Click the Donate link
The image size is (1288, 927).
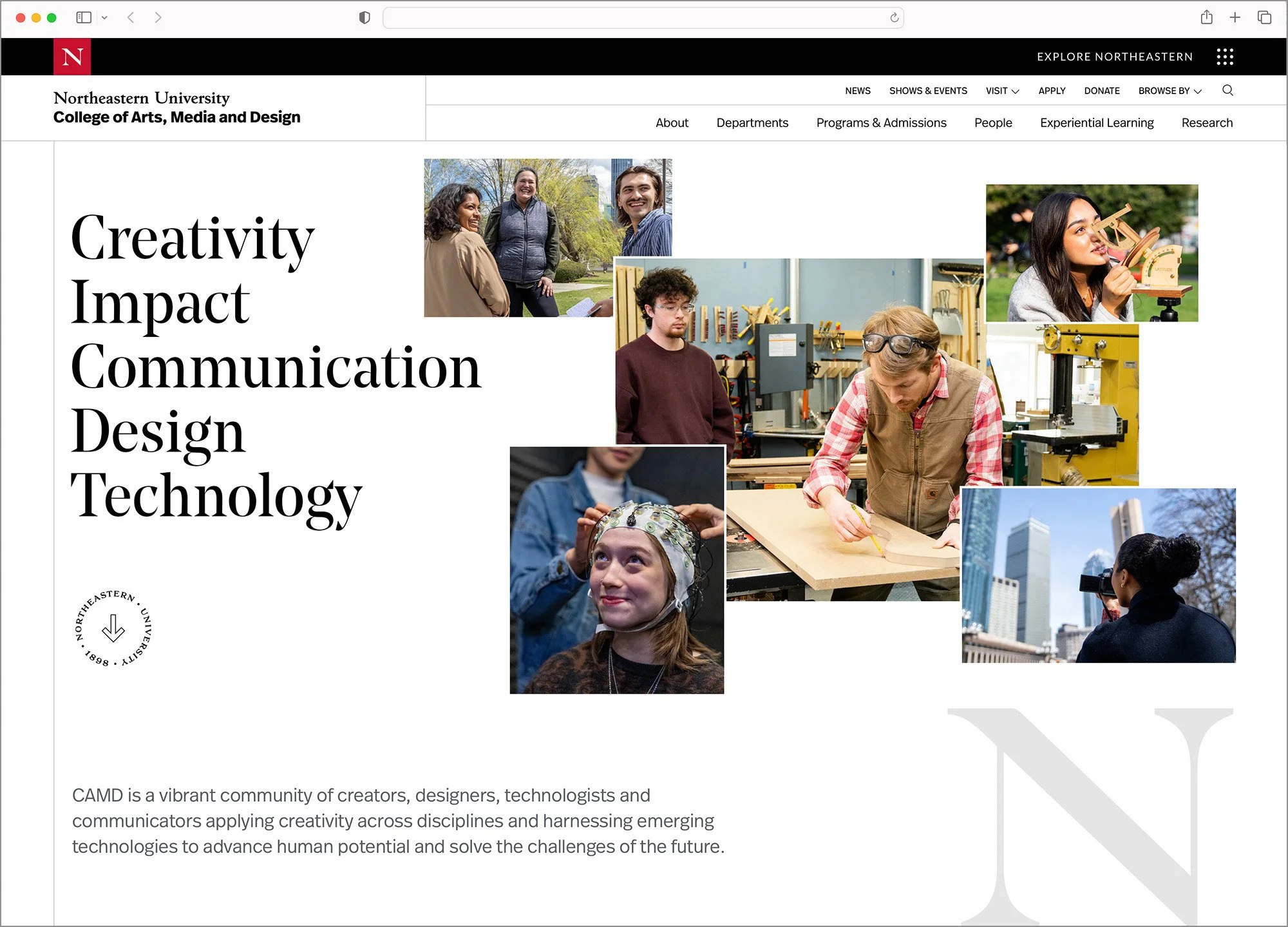tap(1102, 91)
